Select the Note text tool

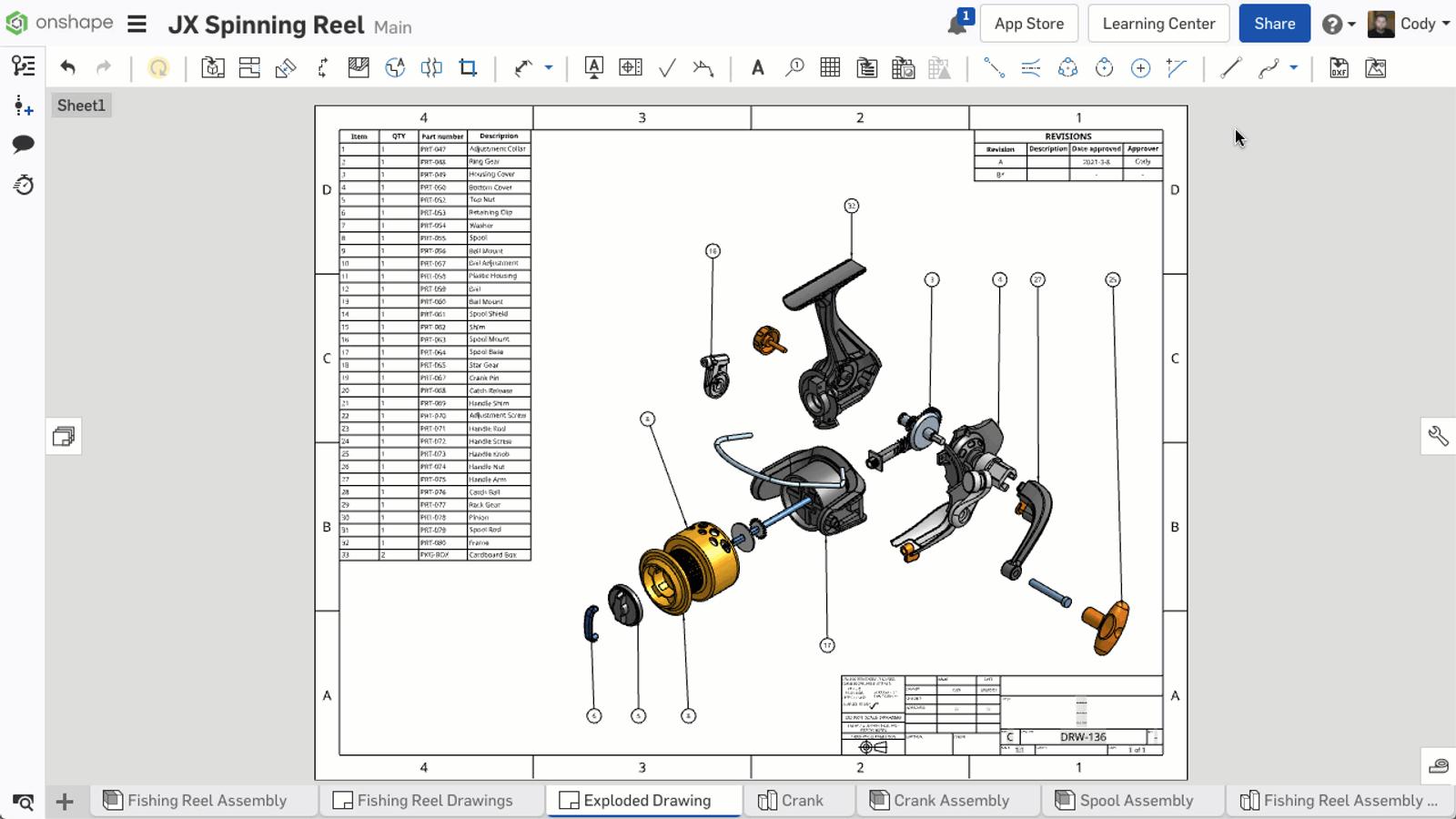coord(757,67)
